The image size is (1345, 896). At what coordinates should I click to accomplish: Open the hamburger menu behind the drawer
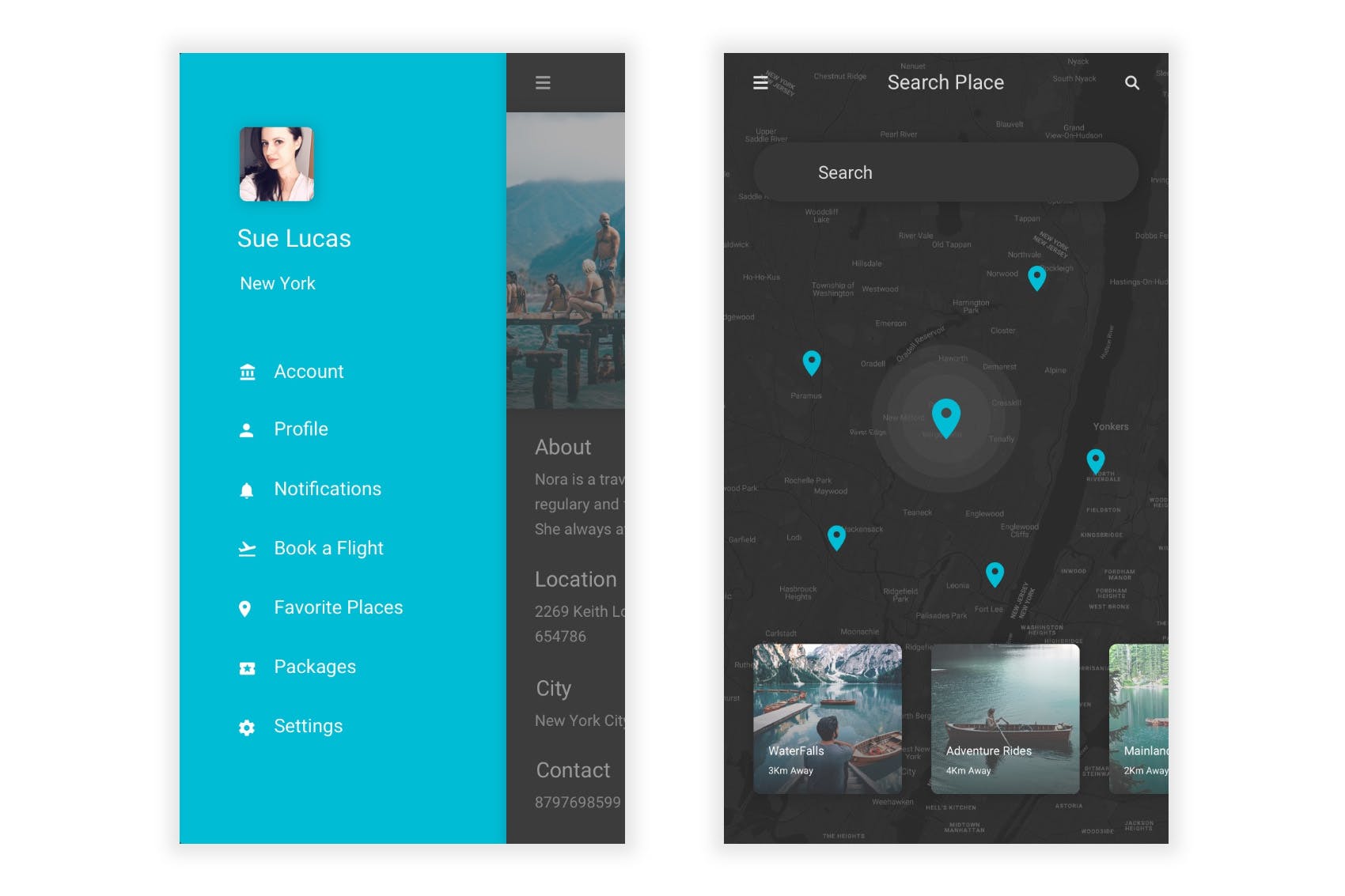pyautogui.click(x=544, y=82)
